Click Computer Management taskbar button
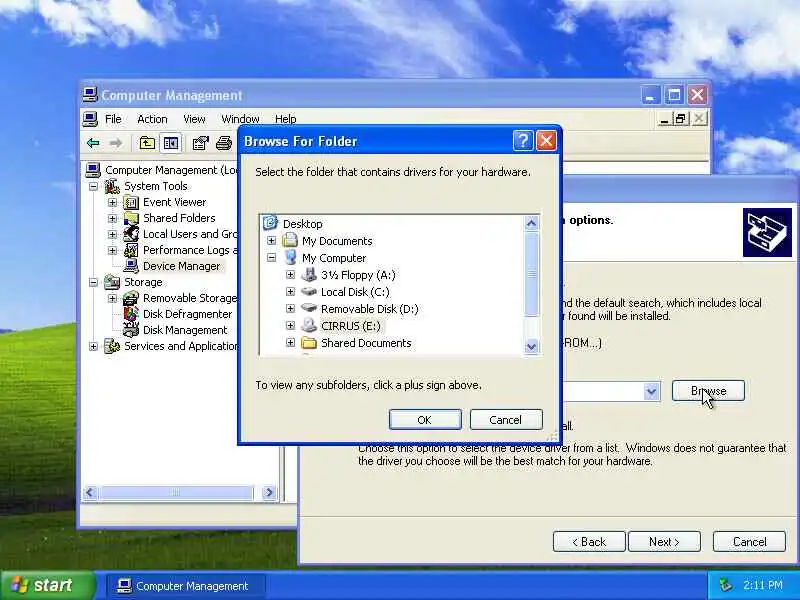The image size is (800, 600). click(x=186, y=586)
